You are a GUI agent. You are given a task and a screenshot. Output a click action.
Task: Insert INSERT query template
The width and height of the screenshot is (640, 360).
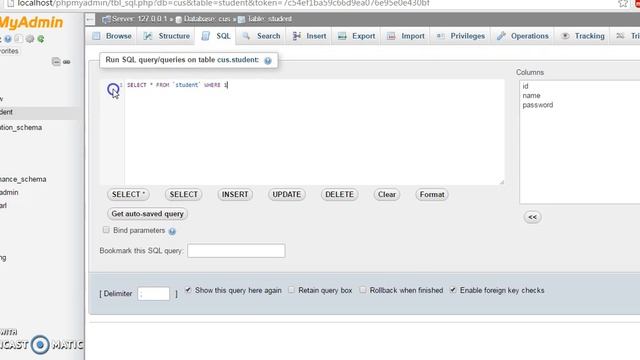click(235, 195)
